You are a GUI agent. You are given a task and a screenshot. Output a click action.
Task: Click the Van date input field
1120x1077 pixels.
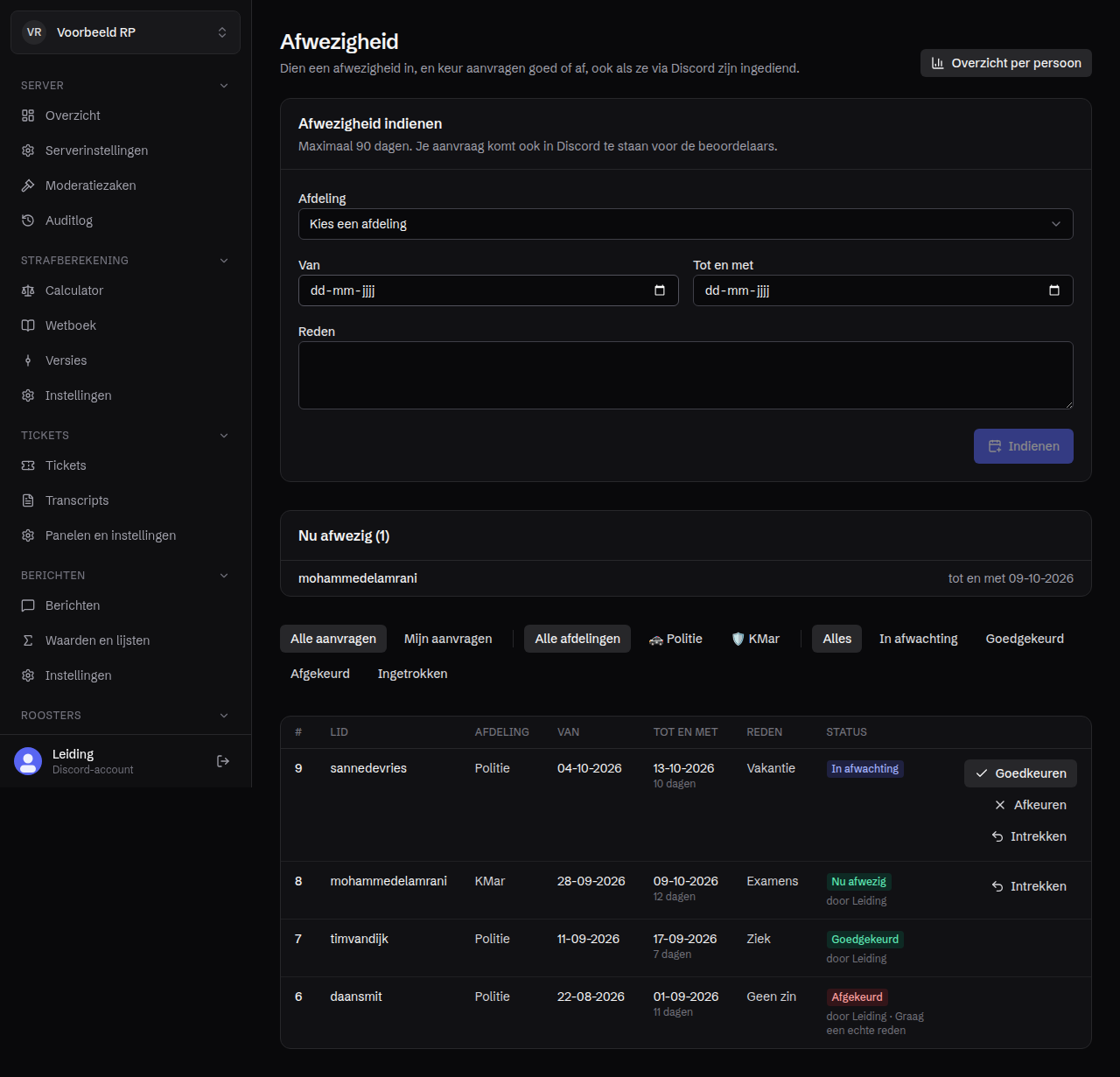pos(488,290)
